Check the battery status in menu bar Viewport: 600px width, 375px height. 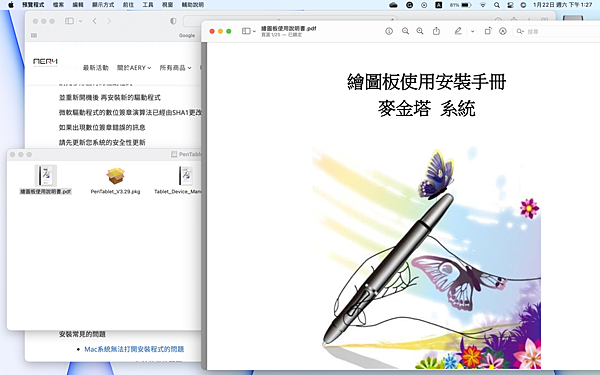[x=461, y=5]
